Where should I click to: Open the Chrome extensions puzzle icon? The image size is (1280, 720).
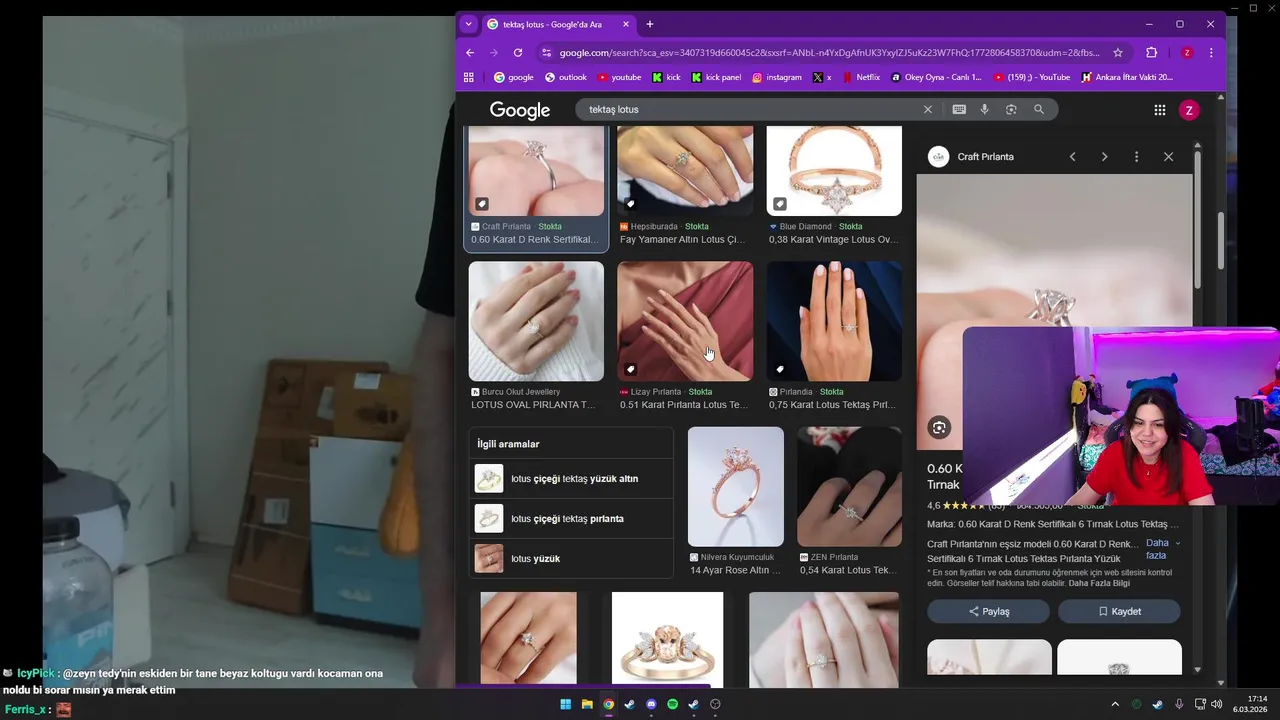pyautogui.click(x=1151, y=53)
